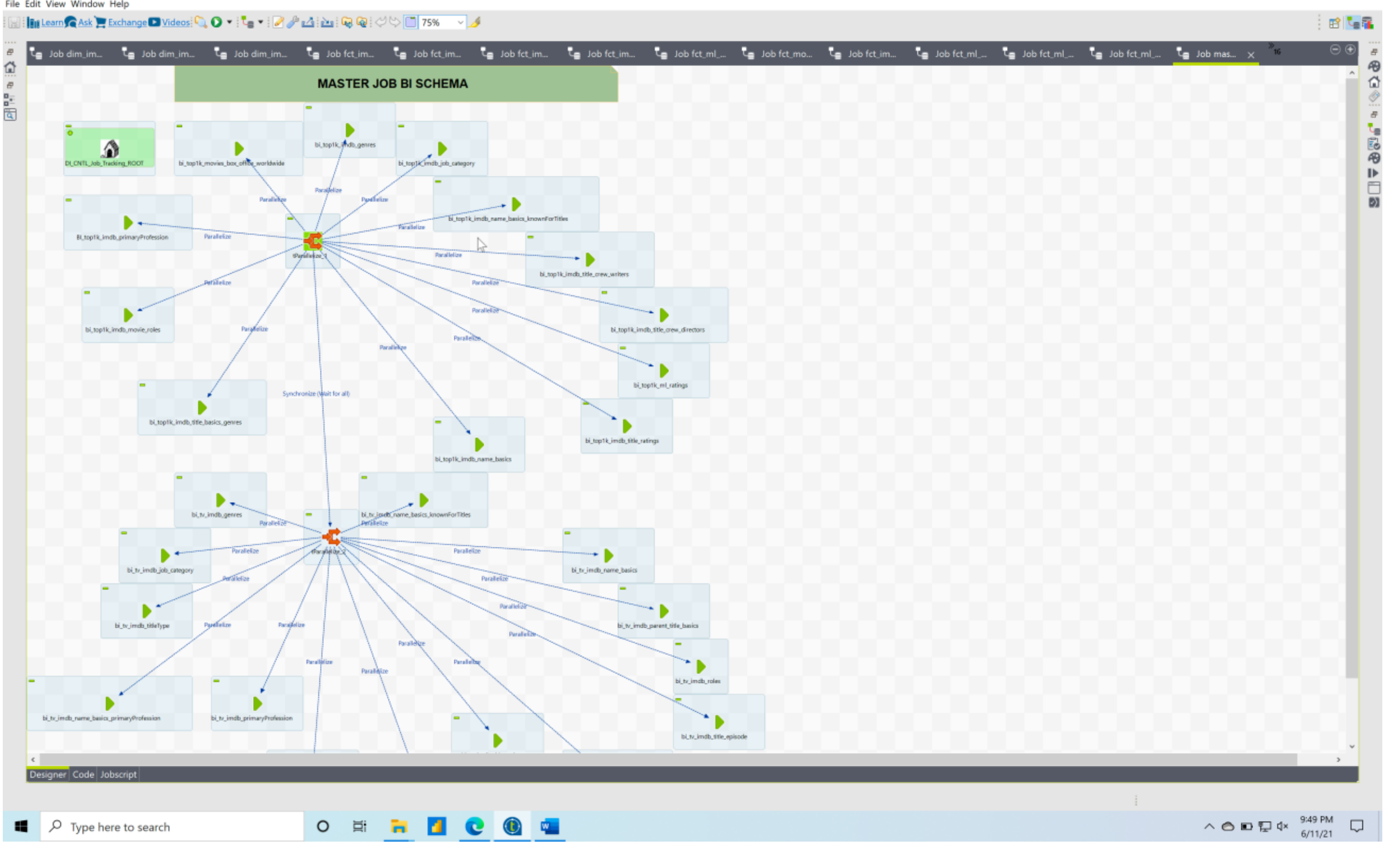Click the scroll down arrow of the canvas
This screenshot has width=1400, height=851.
(x=1352, y=747)
